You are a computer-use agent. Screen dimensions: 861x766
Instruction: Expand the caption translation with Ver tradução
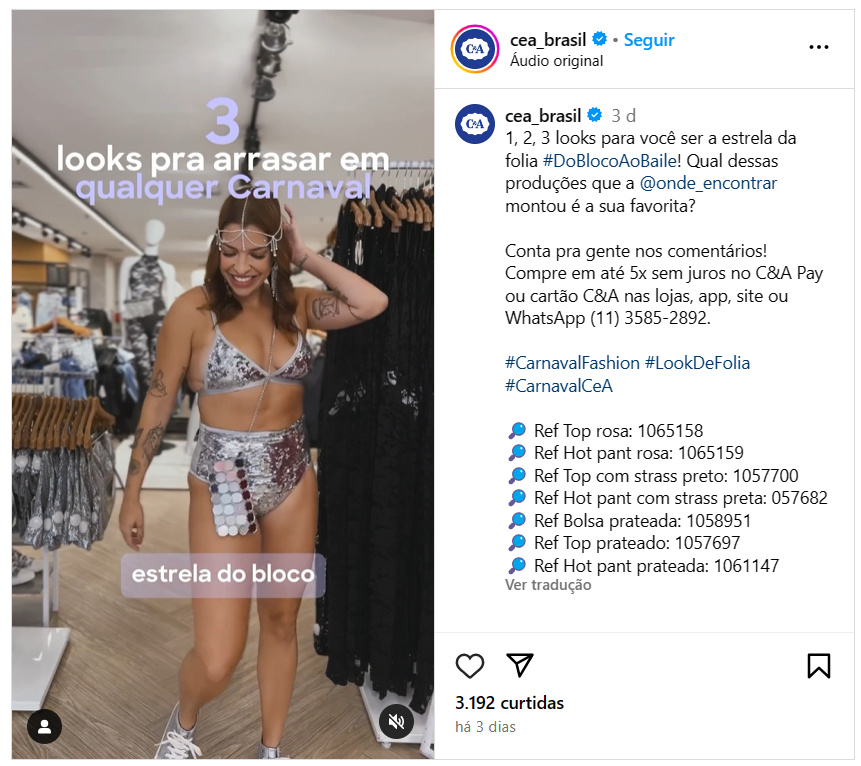pos(548,585)
